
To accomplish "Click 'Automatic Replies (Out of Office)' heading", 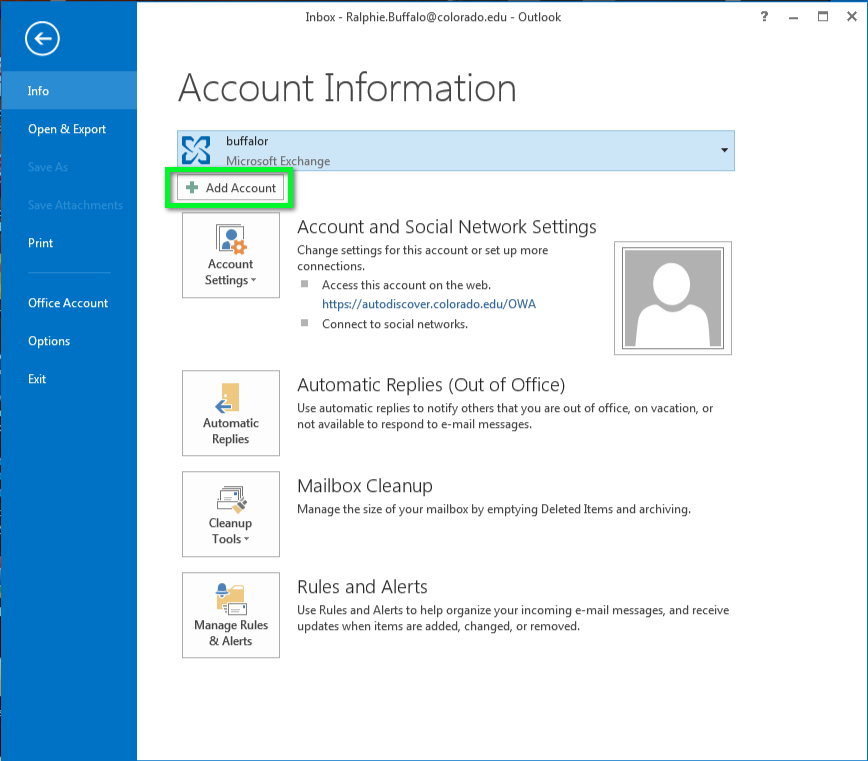I will (x=431, y=385).
